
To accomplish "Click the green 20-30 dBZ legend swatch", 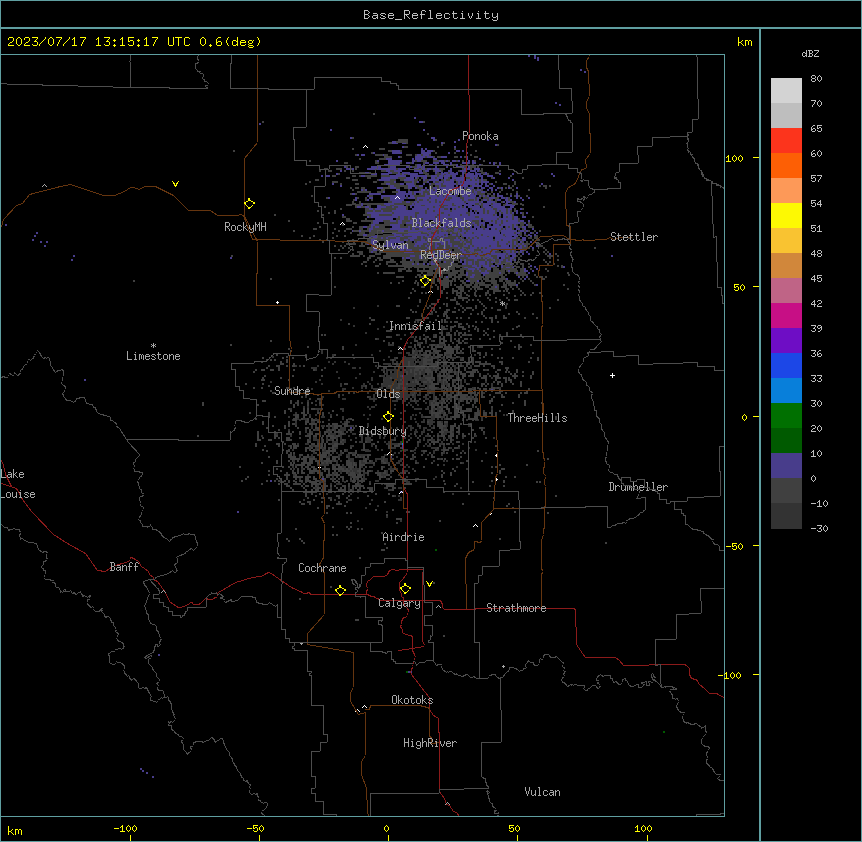I will (x=786, y=416).
